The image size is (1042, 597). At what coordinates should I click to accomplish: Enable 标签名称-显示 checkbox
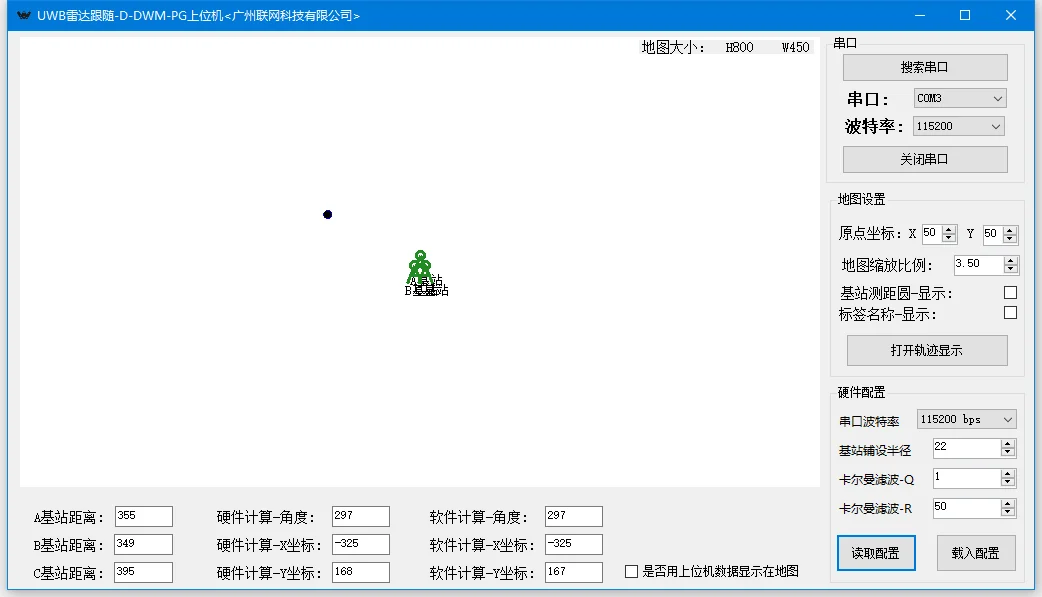click(1010, 312)
